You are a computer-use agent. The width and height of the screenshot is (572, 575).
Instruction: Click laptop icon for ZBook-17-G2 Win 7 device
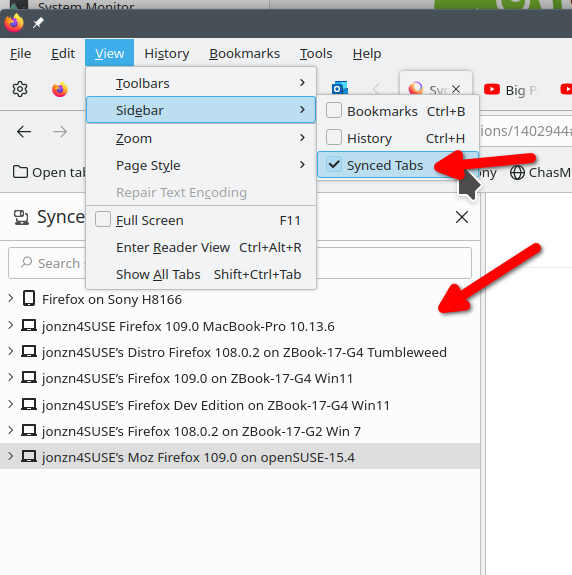tap(29, 430)
